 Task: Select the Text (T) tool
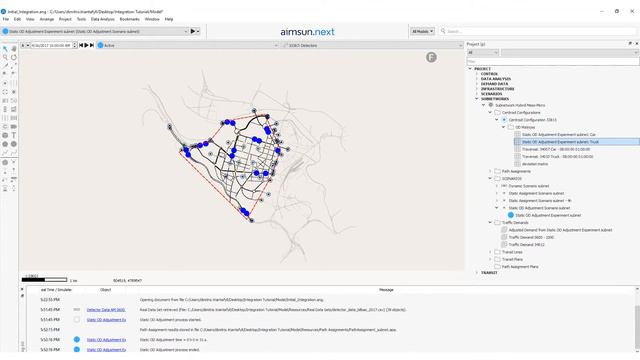click(14, 135)
